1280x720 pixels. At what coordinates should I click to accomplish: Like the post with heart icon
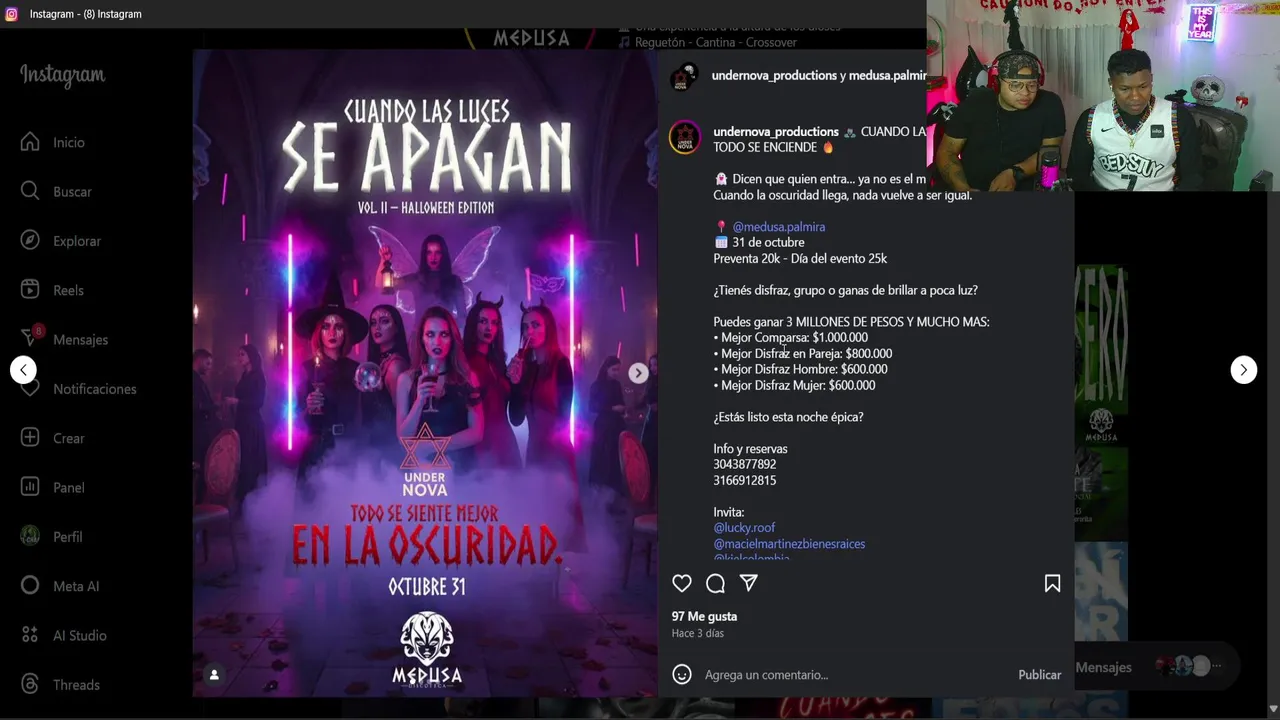[x=682, y=583]
